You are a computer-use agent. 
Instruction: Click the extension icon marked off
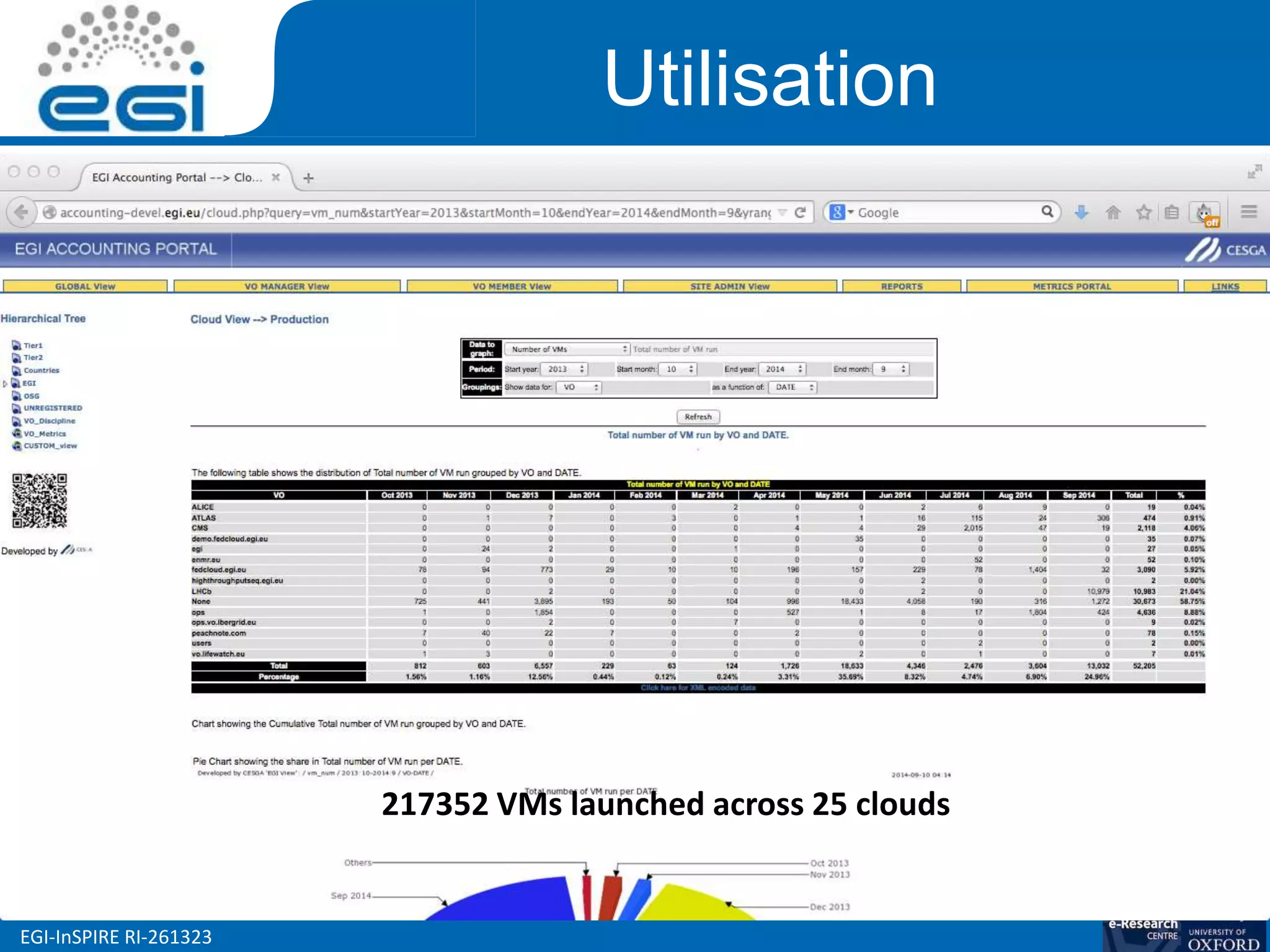click(x=1206, y=214)
